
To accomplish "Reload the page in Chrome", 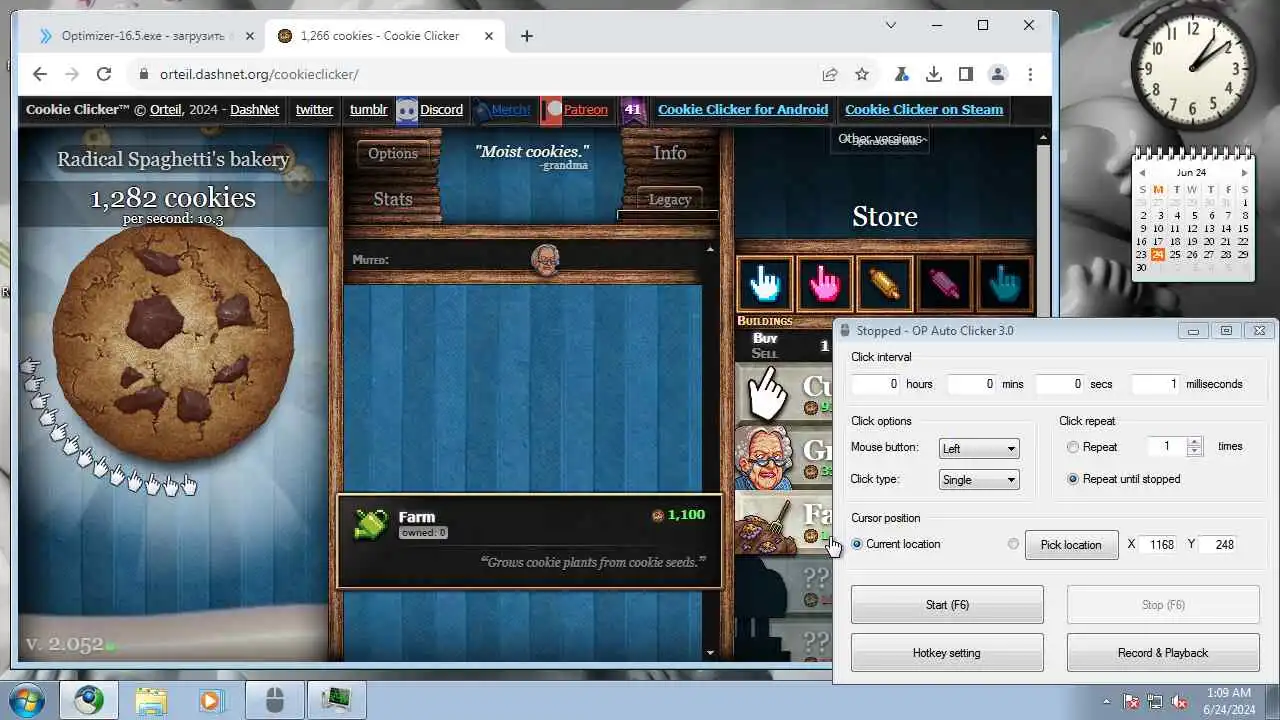I will (x=104, y=74).
